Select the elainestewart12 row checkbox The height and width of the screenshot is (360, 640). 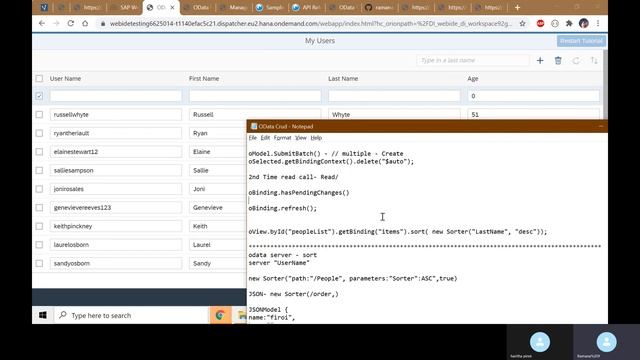(39, 152)
